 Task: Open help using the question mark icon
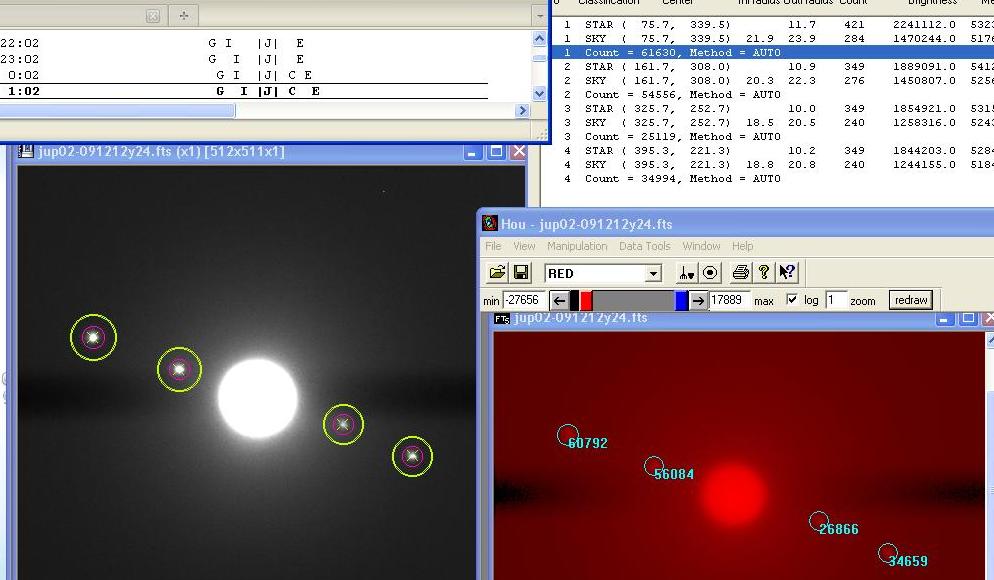point(763,273)
